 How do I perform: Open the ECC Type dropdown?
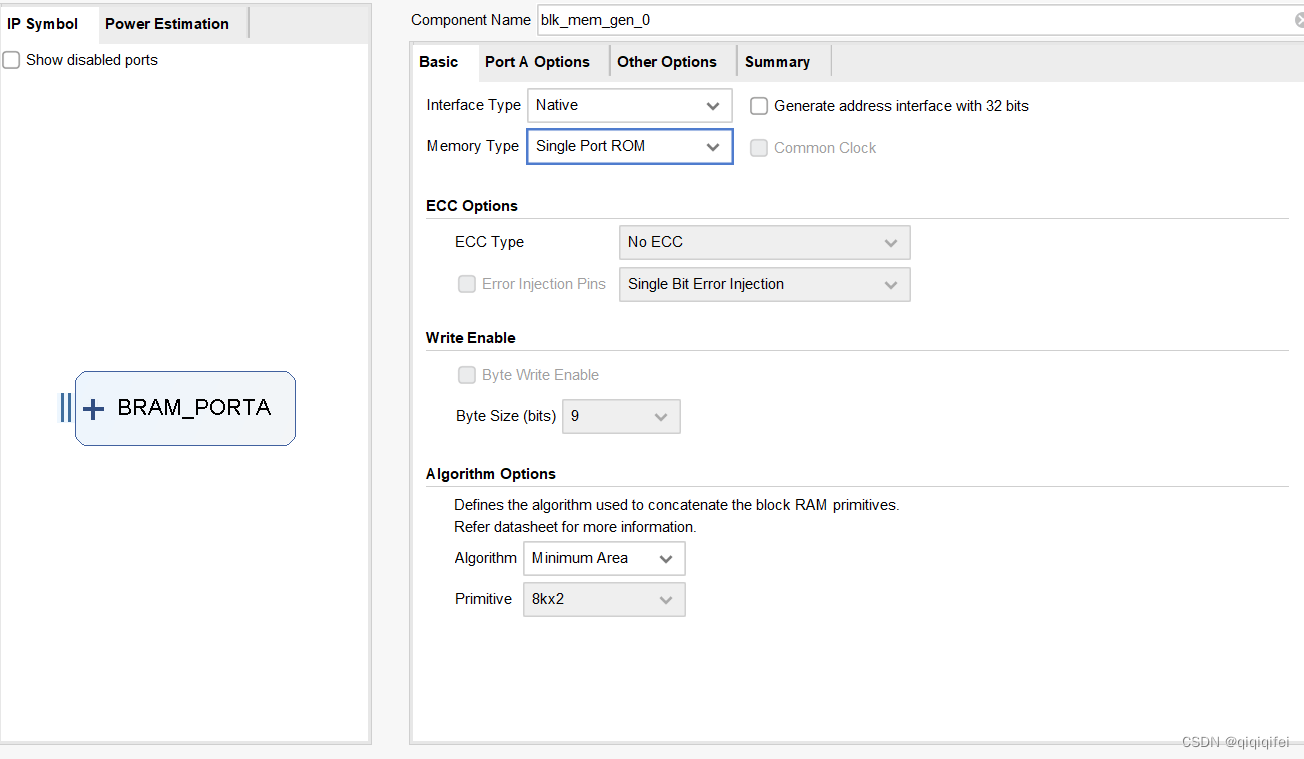click(x=764, y=242)
